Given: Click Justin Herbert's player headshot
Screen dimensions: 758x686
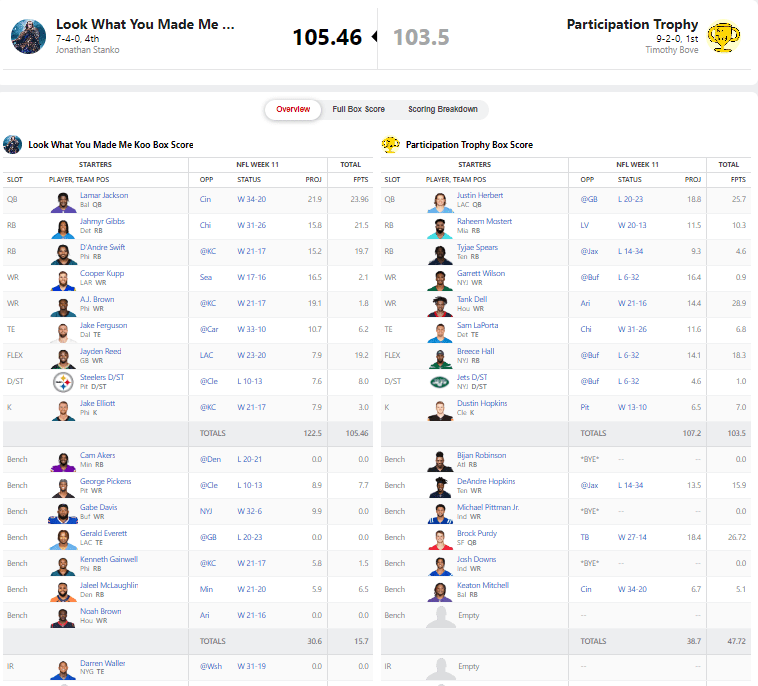Looking at the screenshot, I should (x=441, y=201).
